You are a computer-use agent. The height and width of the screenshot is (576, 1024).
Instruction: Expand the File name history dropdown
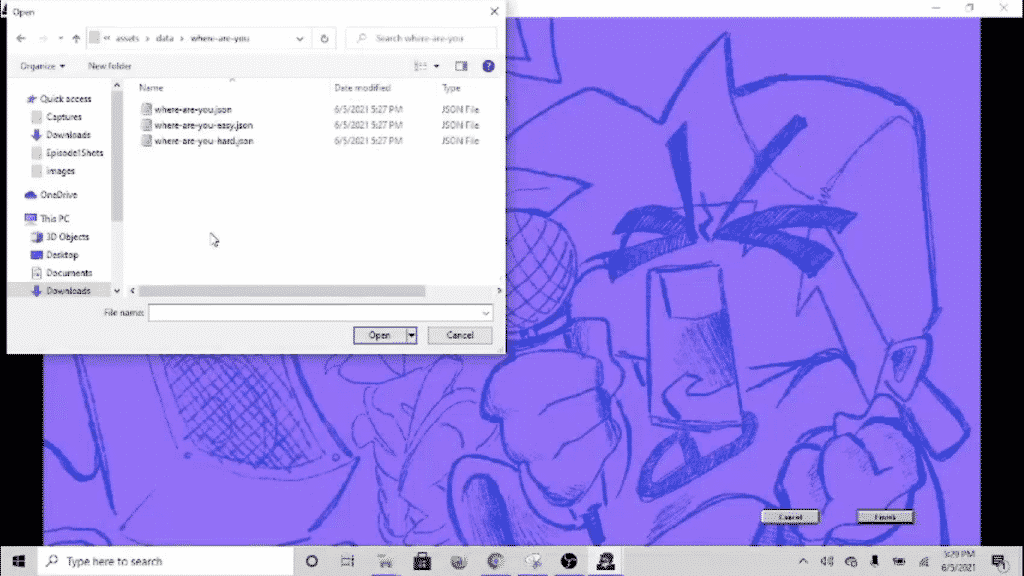[485, 313]
